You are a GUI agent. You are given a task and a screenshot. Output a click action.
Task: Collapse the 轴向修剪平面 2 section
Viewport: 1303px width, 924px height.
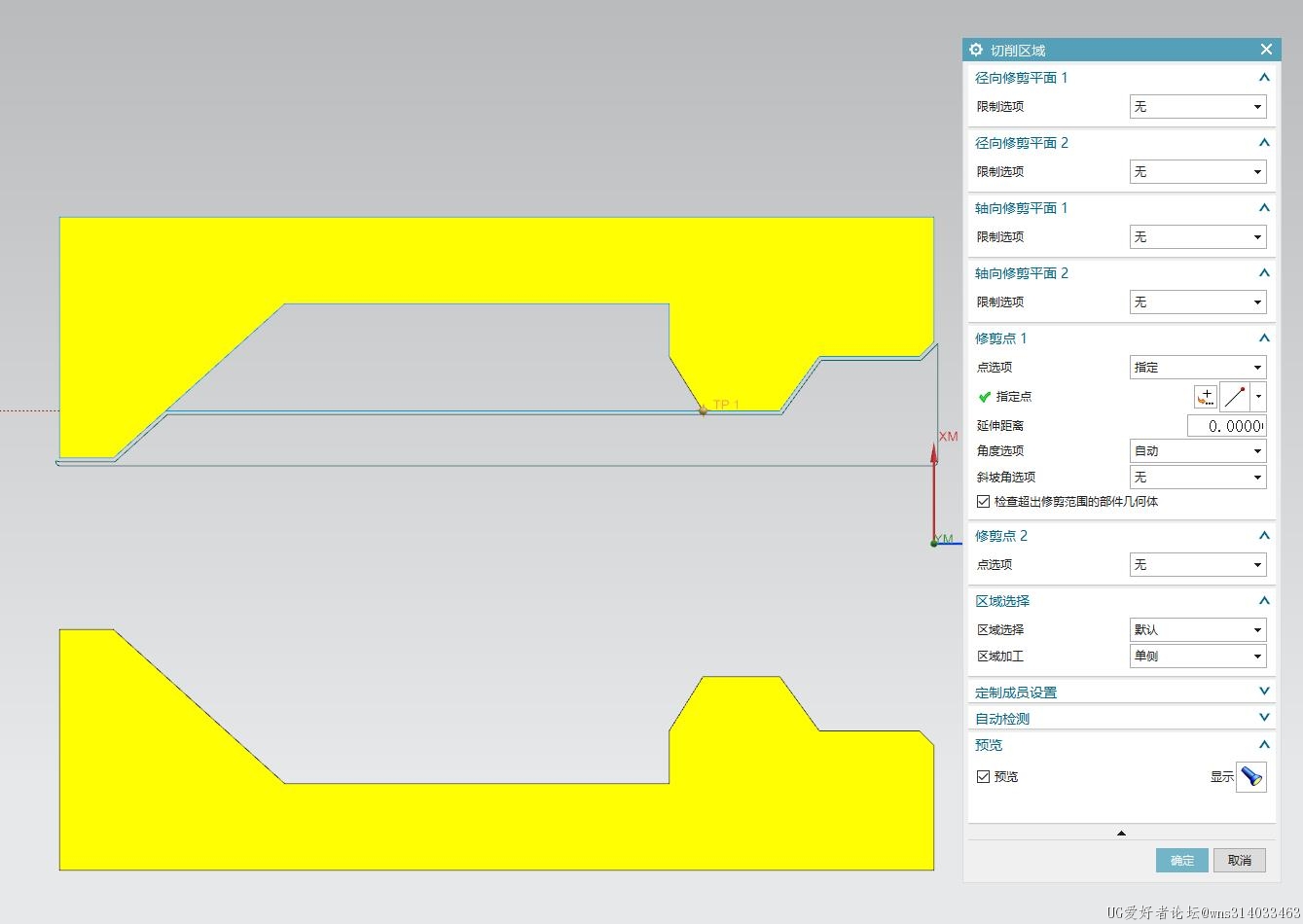1264,273
